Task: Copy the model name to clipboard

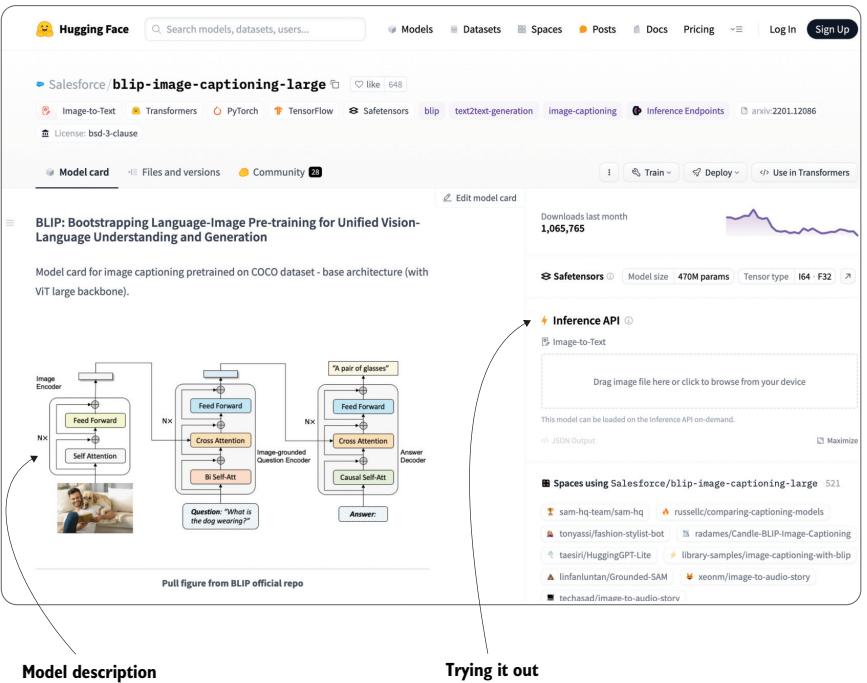Action: point(334,83)
